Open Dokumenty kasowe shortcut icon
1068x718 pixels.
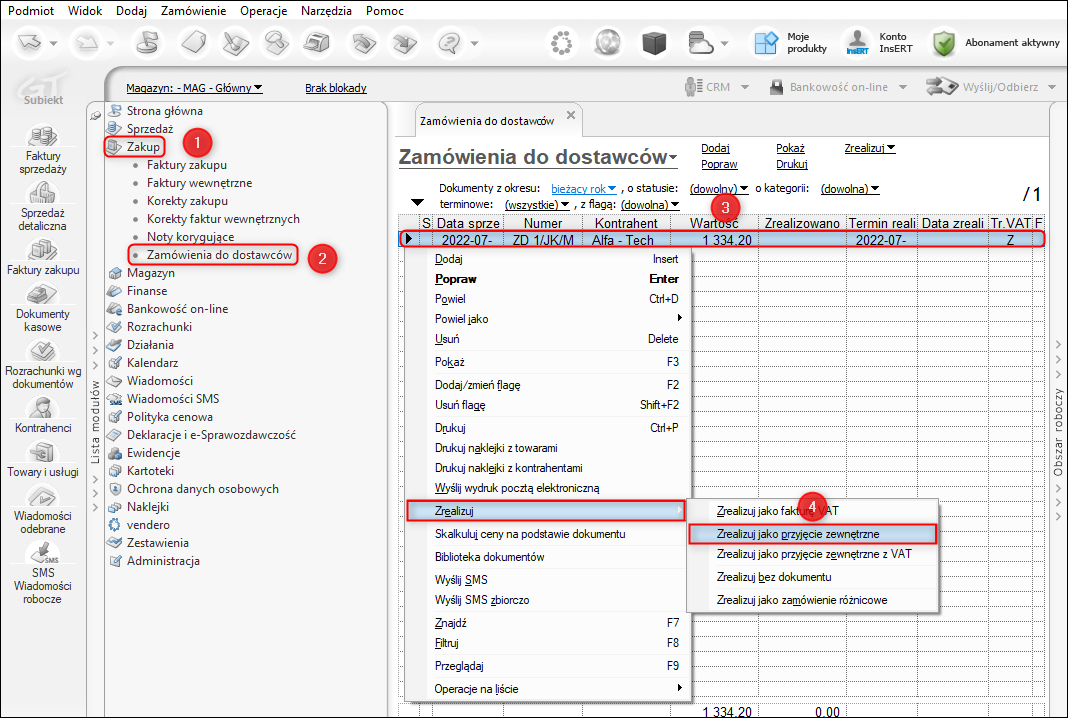[42, 294]
